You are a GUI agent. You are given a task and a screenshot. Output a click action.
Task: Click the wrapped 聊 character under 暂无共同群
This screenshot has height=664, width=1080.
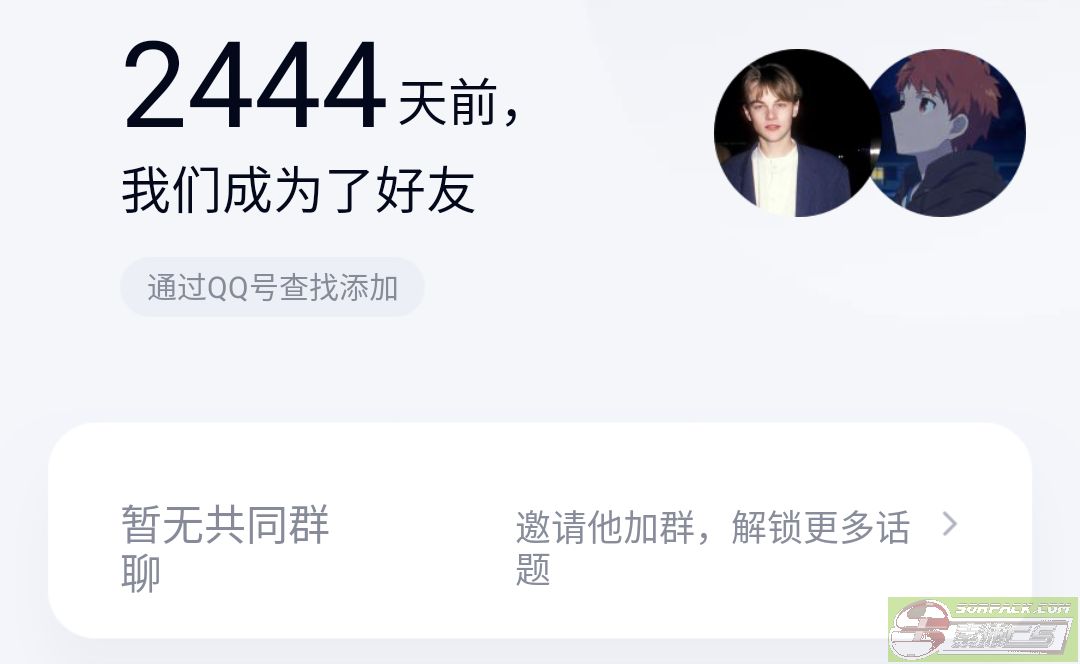tap(141, 573)
